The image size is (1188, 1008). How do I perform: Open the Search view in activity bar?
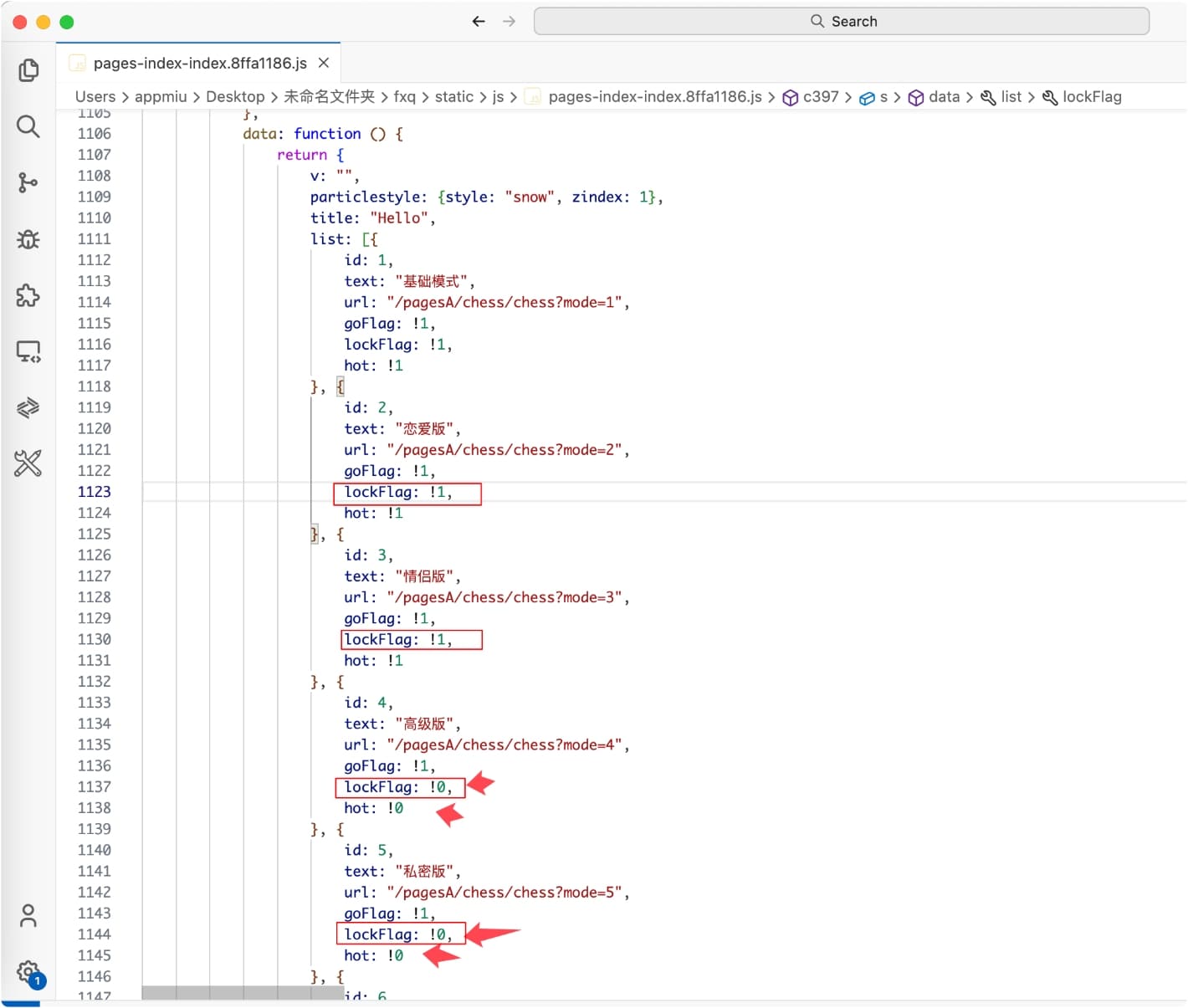pyautogui.click(x=28, y=126)
